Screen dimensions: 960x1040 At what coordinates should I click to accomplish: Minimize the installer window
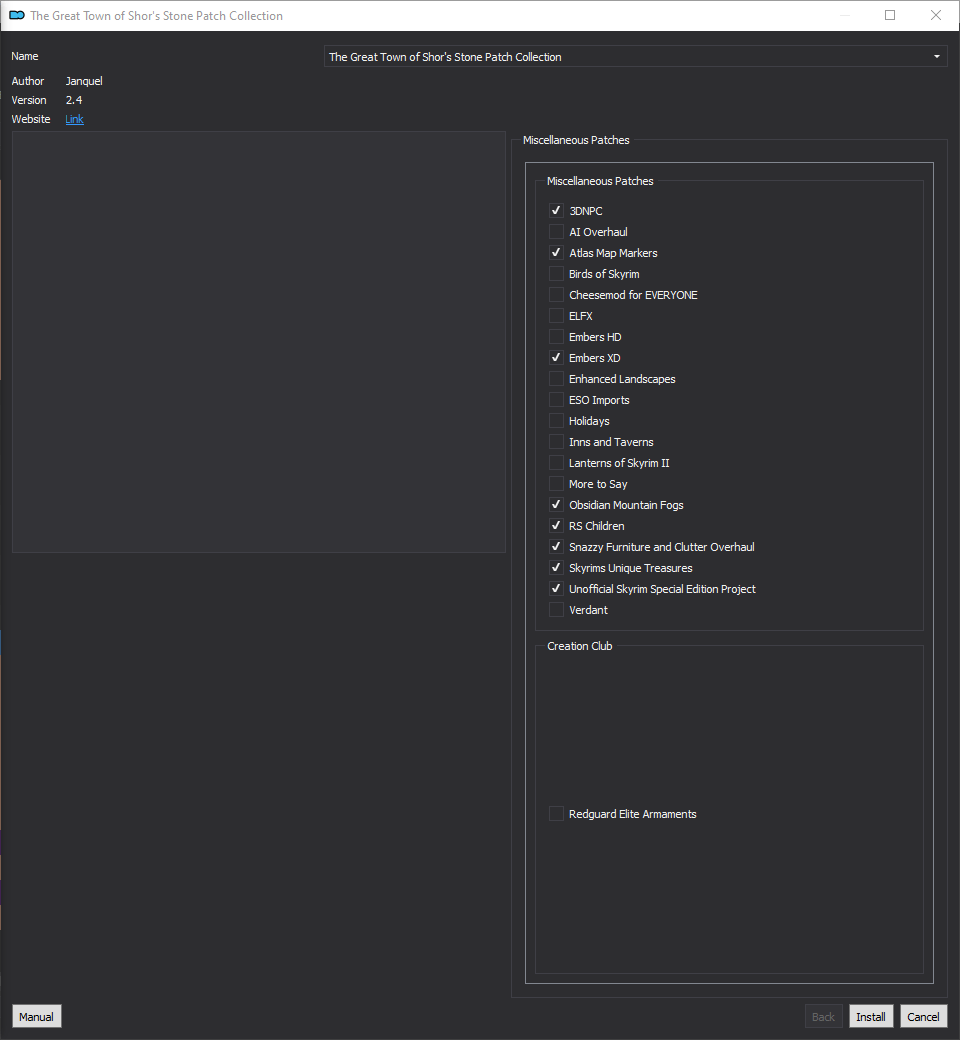(845, 15)
